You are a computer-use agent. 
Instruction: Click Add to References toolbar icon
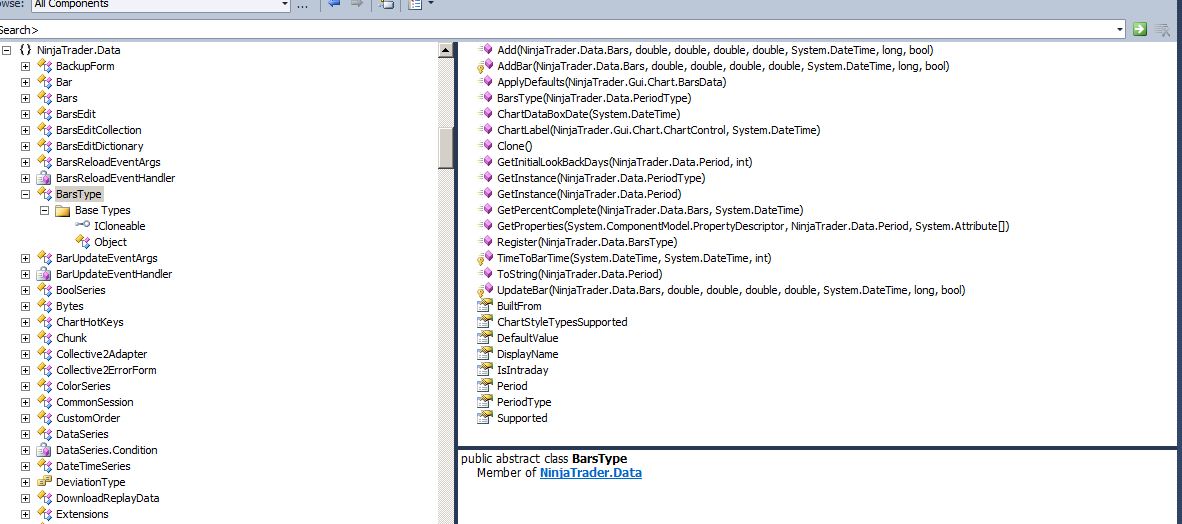click(386, 5)
